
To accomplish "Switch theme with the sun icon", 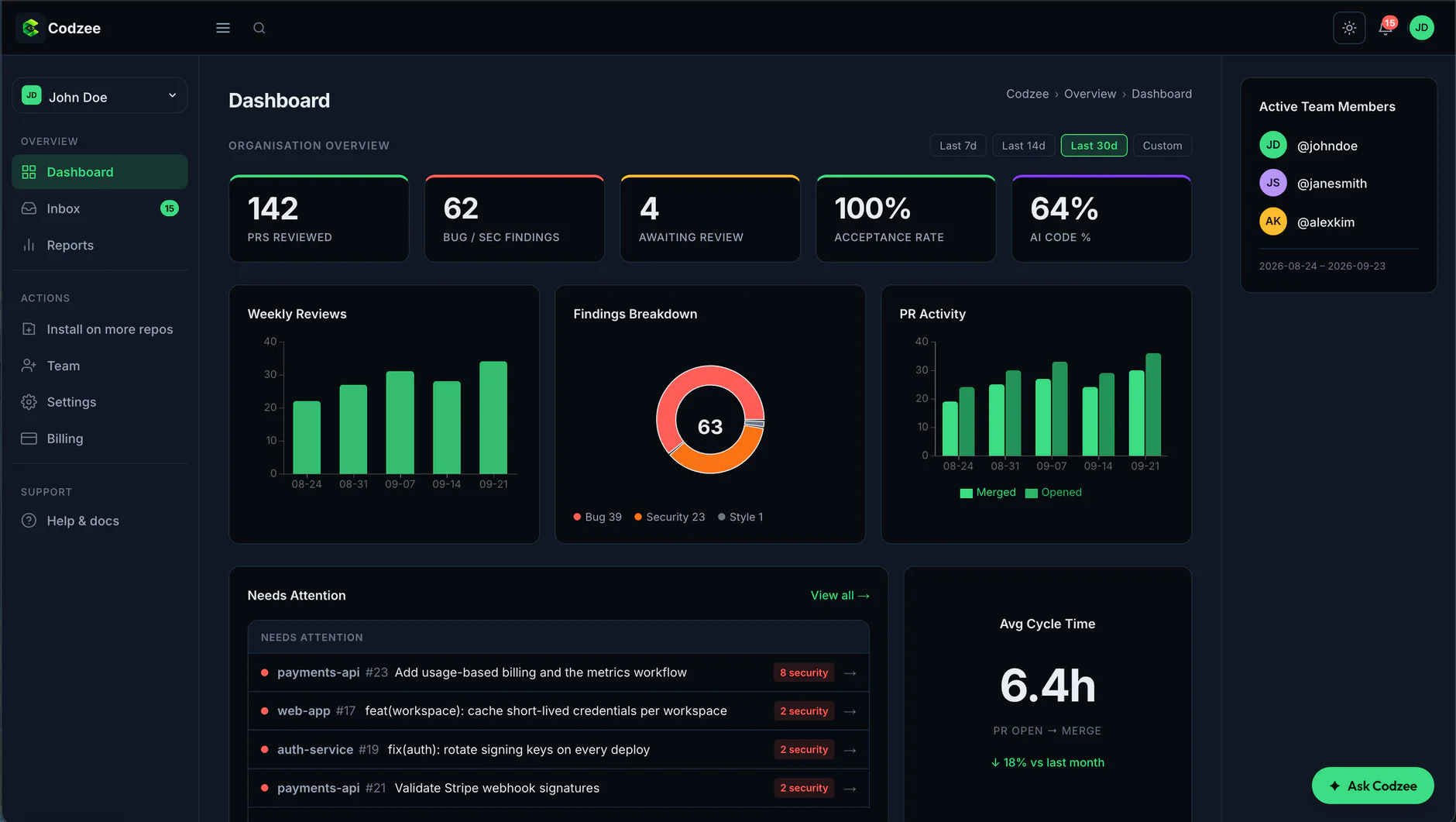I will (x=1349, y=28).
